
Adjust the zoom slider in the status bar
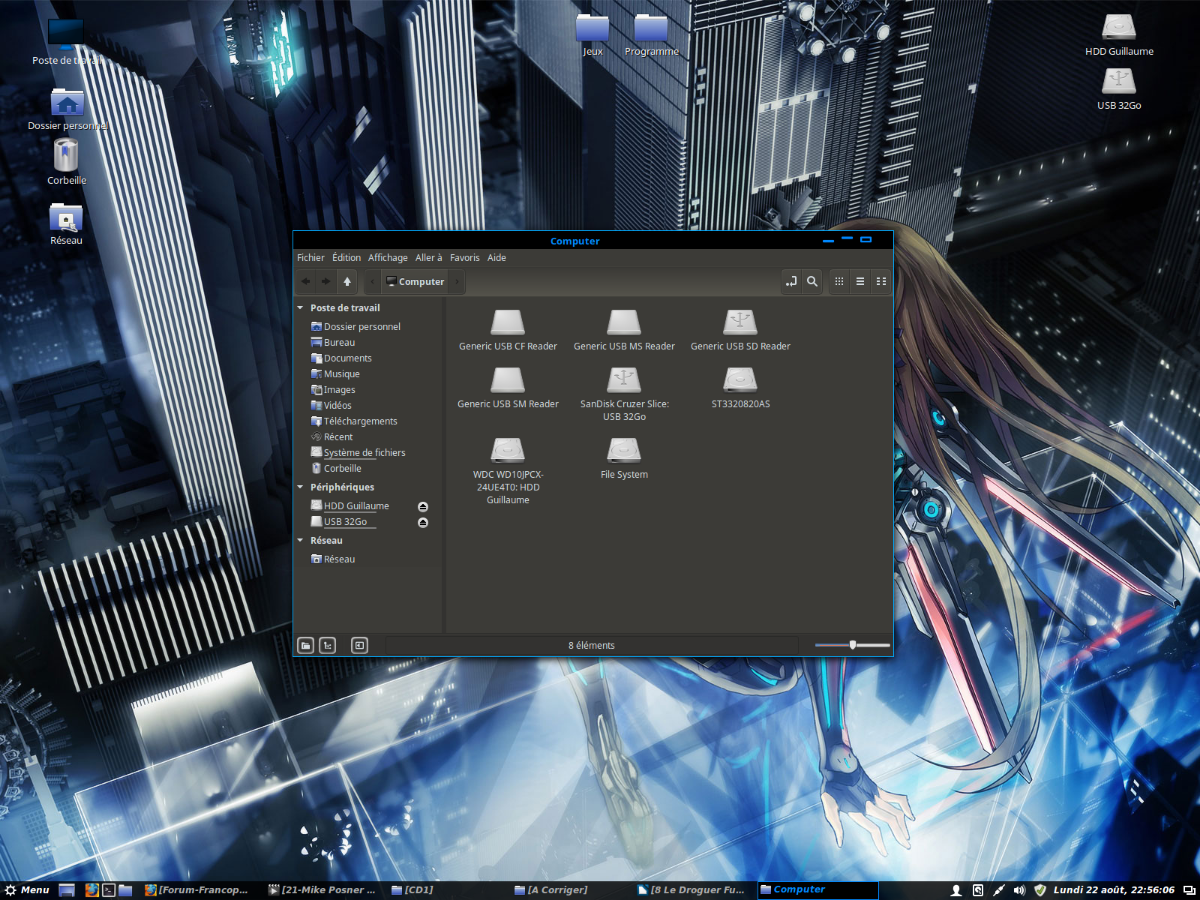tap(852, 645)
